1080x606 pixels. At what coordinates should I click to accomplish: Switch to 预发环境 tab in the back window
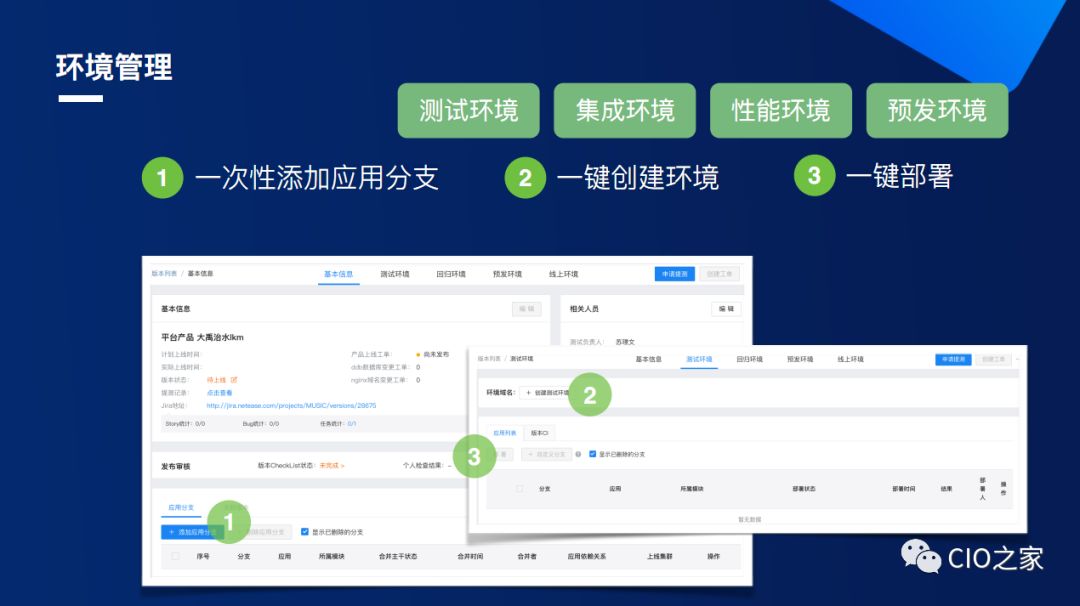click(507, 274)
